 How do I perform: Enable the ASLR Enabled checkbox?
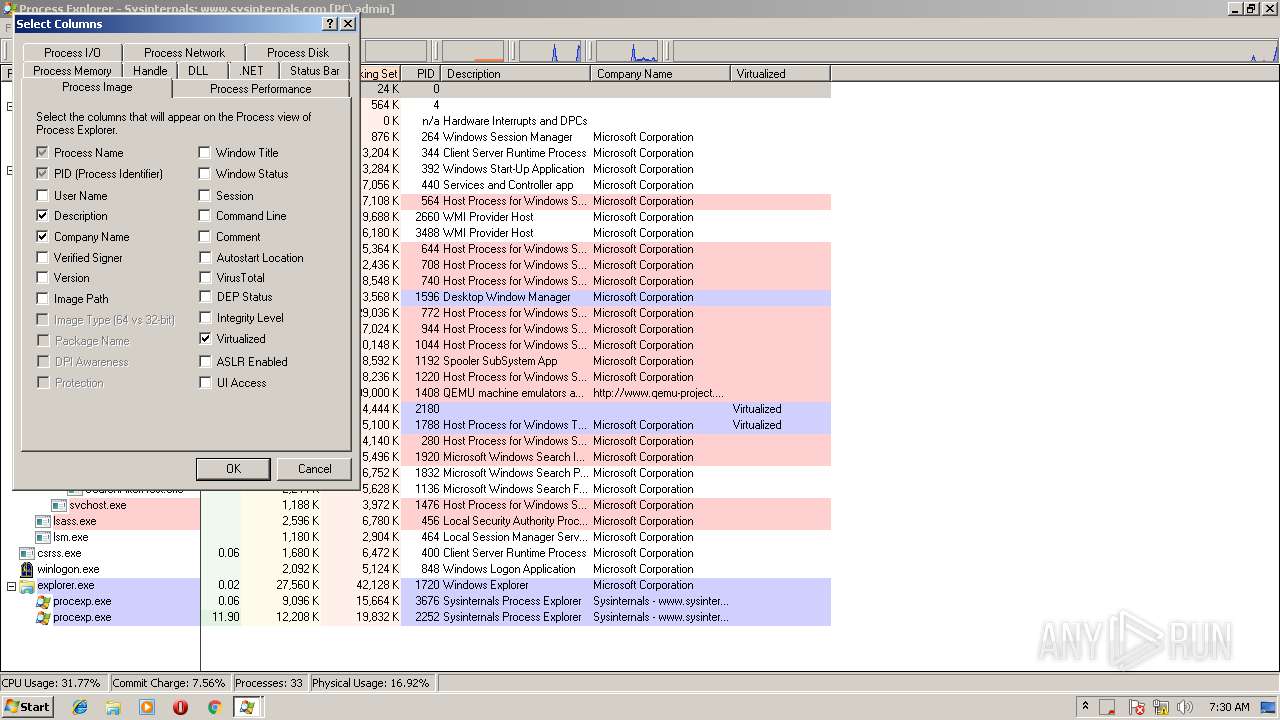[205, 361]
